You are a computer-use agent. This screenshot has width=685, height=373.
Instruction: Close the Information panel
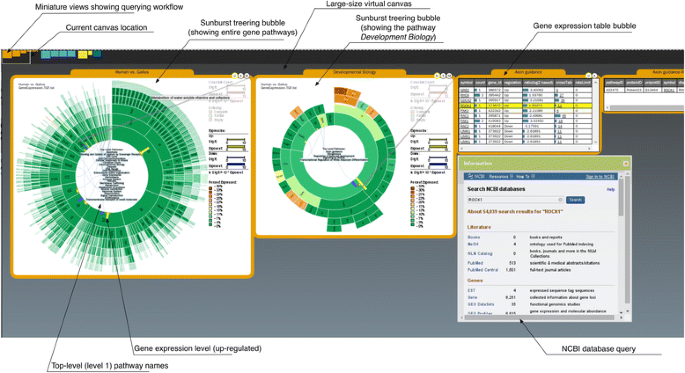pyautogui.click(x=626, y=163)
